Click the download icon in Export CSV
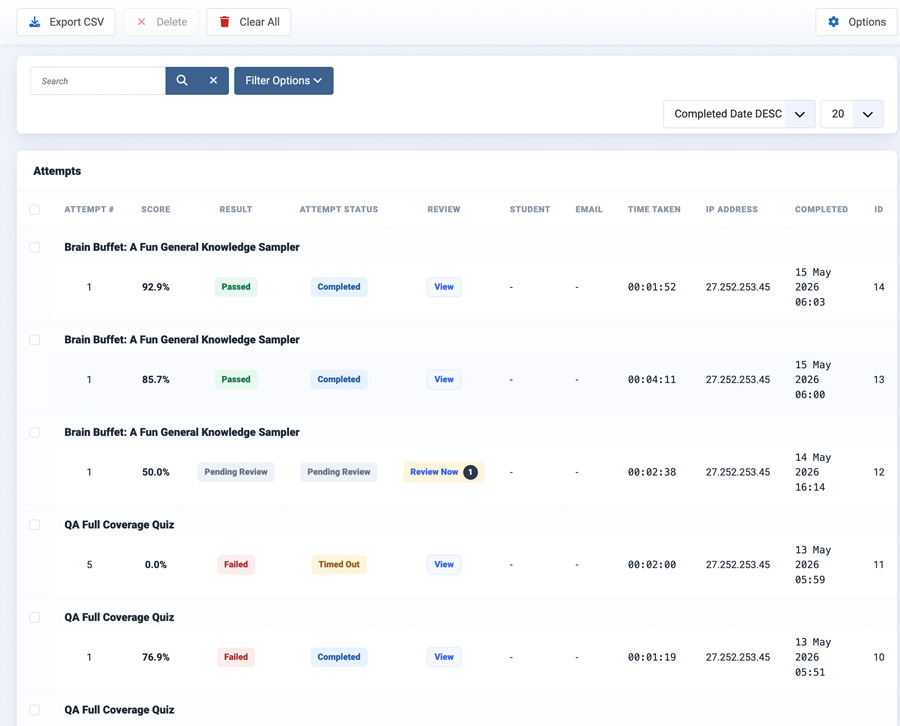This screenshot has width=900, height=726. [34, 22]
